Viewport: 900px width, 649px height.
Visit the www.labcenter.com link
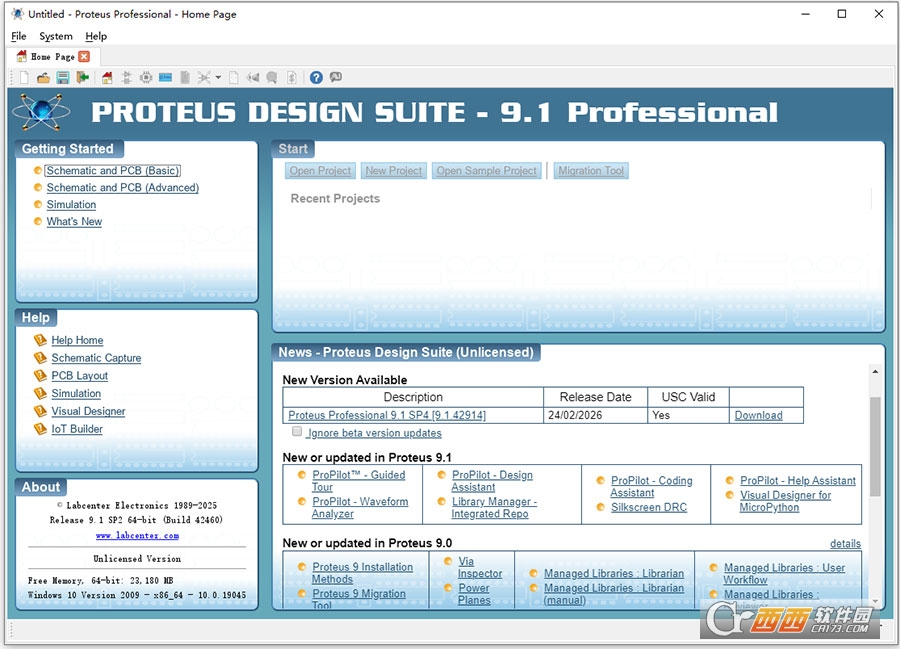point(137,535)
